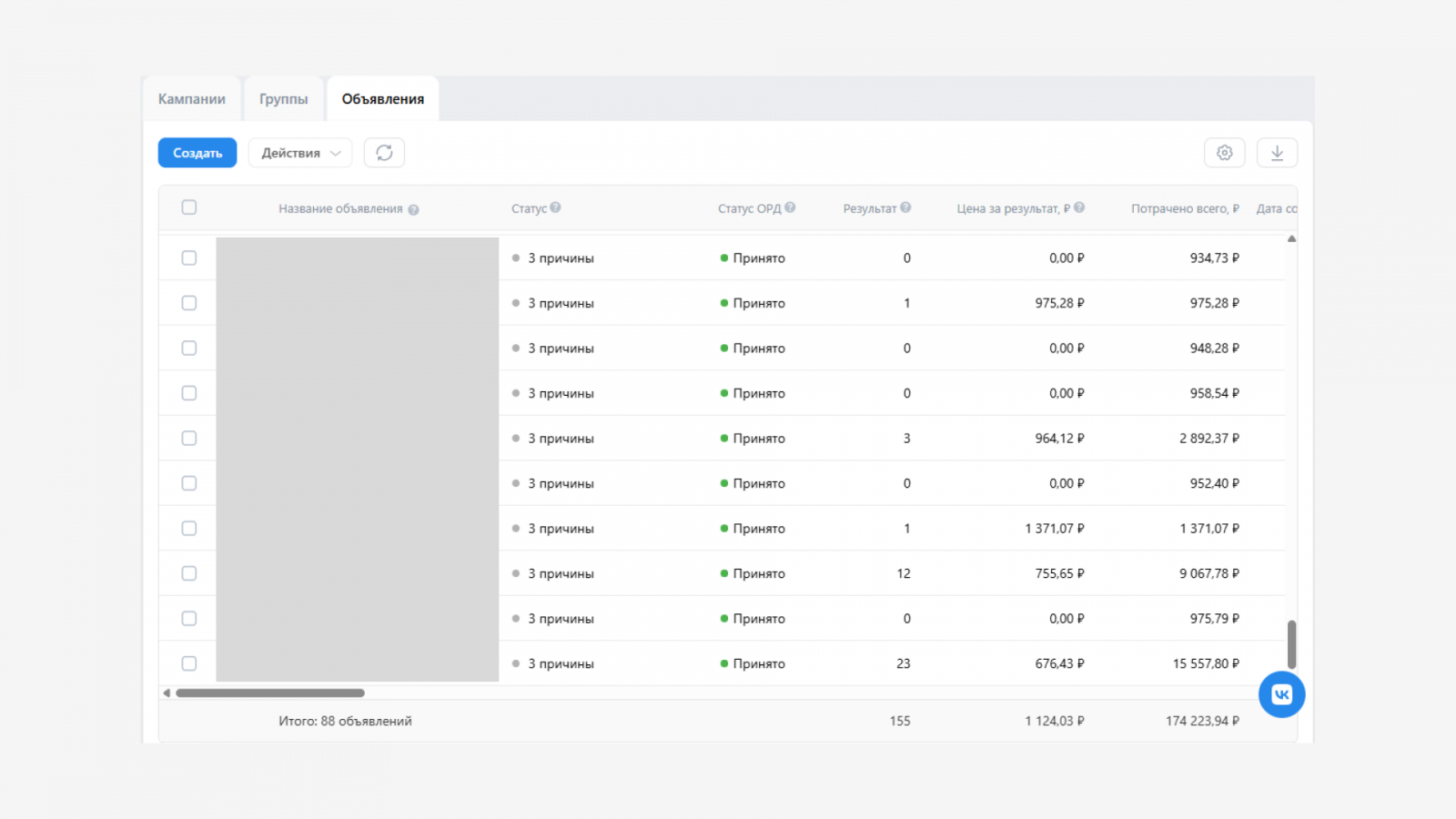Check the row with 975,28 ₽ spent
The height and width of the screenshot is (819, 1456).
[x=189, y=303]
